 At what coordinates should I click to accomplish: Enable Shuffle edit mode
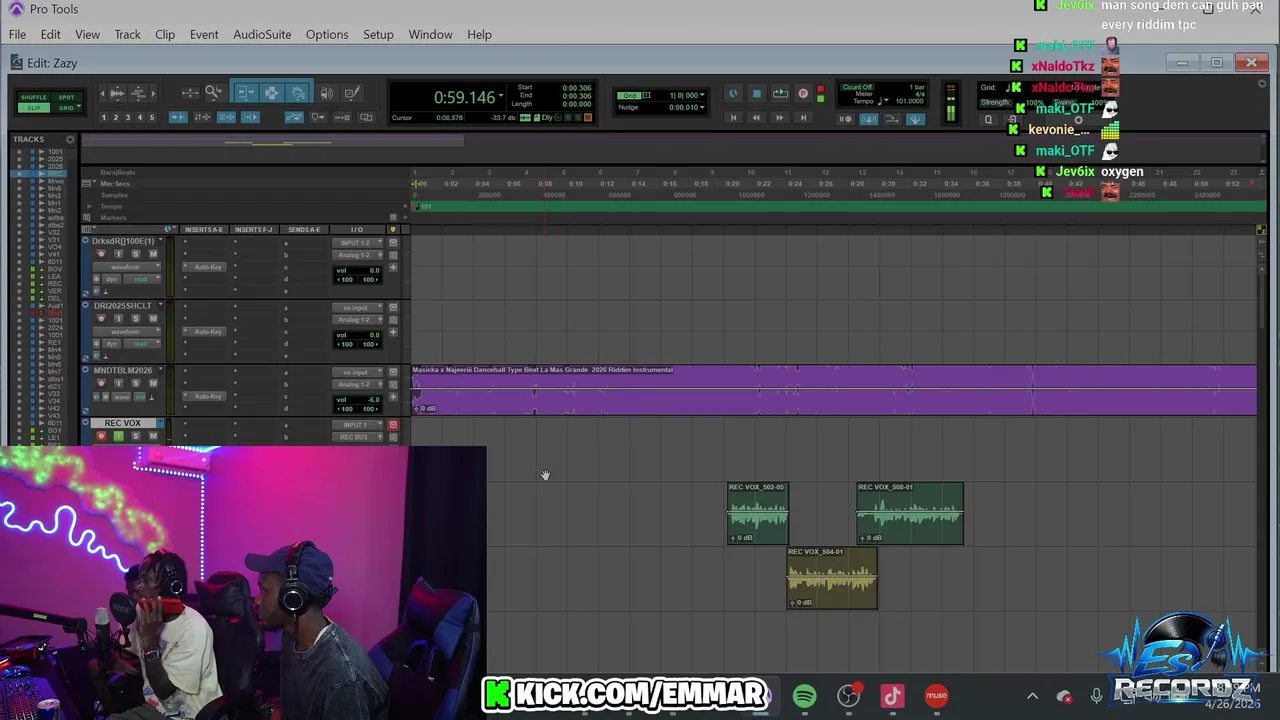(34, 97)
